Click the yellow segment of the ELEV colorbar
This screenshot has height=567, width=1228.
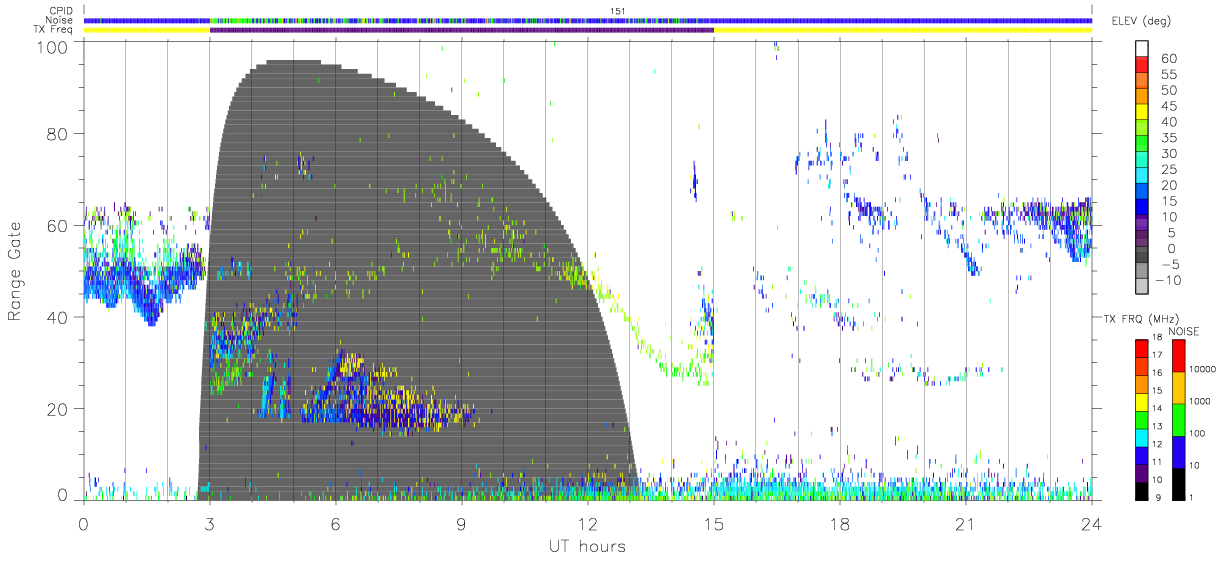[x=1142, y=112]
